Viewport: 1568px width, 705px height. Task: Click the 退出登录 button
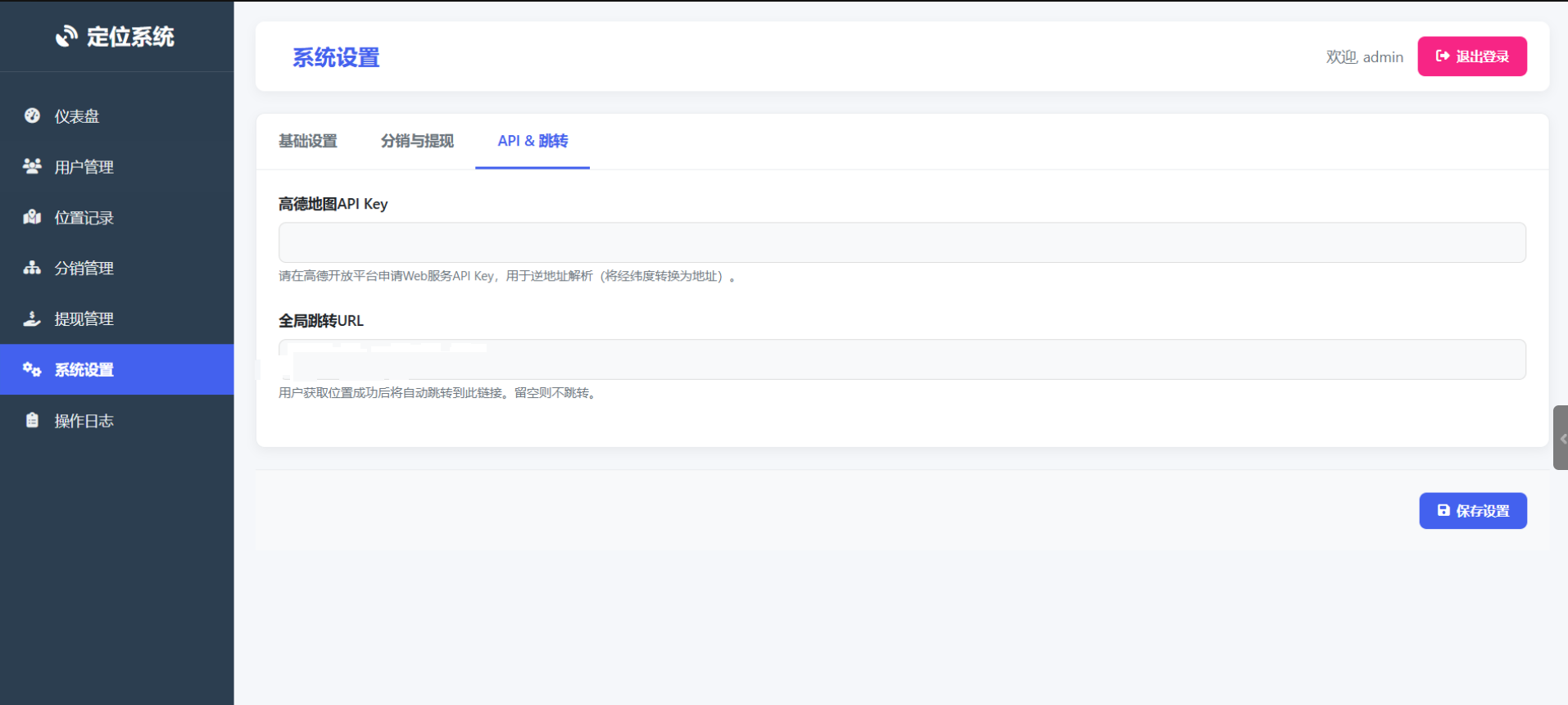(1472, 56)
